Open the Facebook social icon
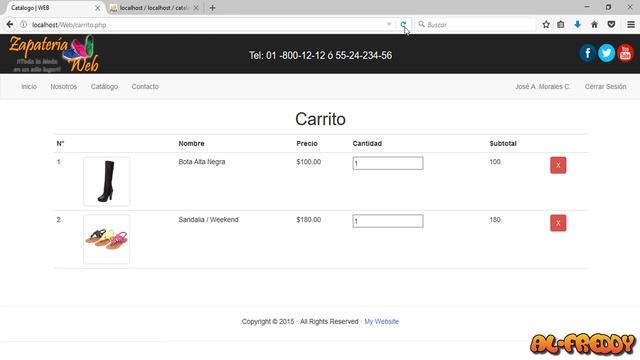The height and width of the screenshot is (360, 640). 587,53
